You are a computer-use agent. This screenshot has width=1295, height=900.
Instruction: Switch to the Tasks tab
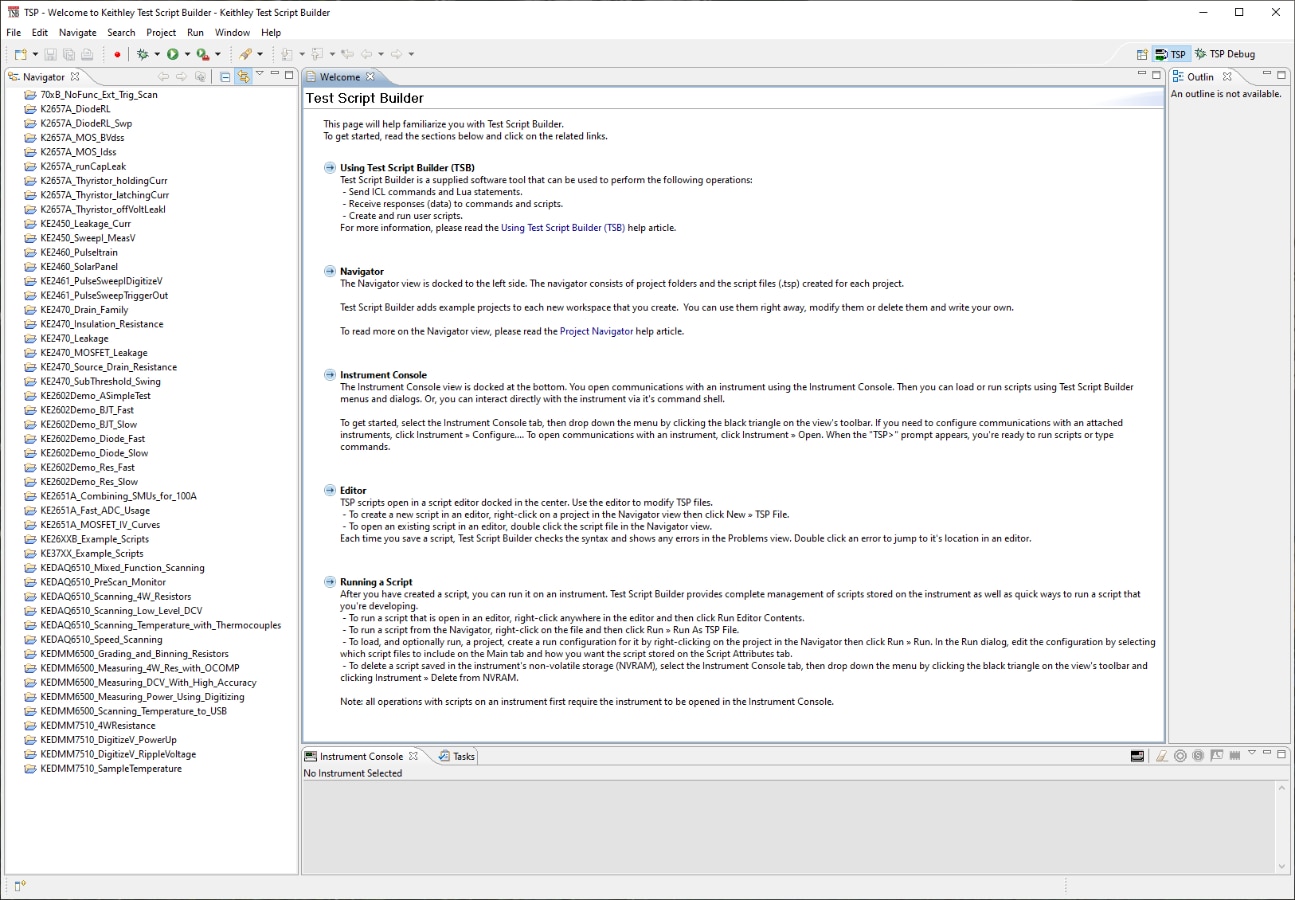(x=457, y=756)
